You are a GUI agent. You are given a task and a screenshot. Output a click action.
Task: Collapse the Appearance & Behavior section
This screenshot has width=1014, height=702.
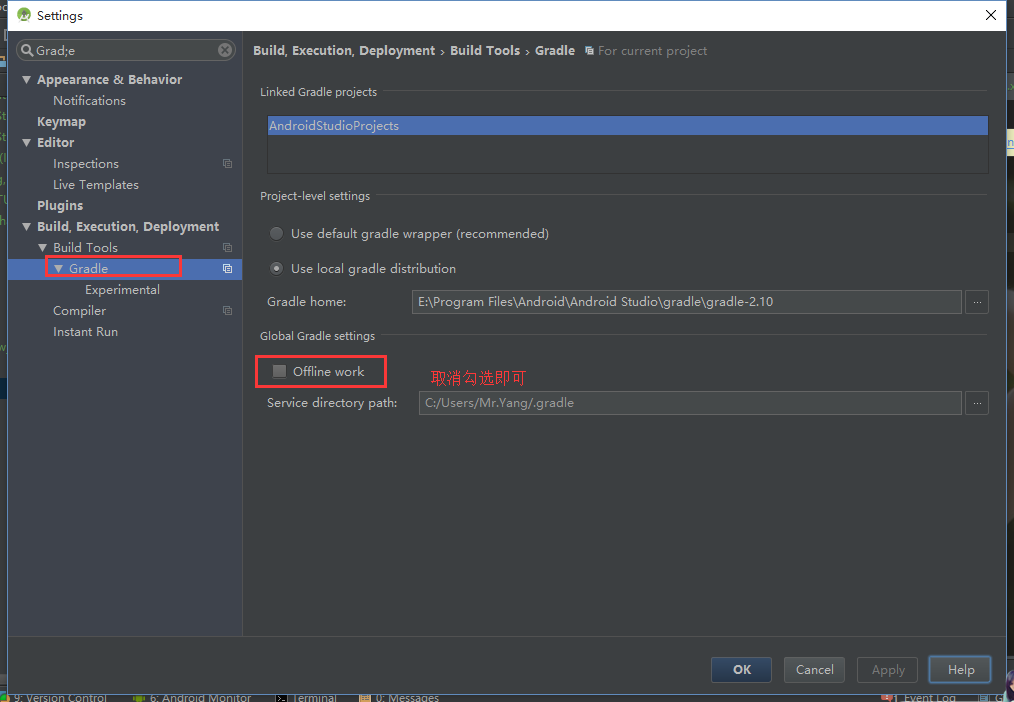click(x=26, y=79)
